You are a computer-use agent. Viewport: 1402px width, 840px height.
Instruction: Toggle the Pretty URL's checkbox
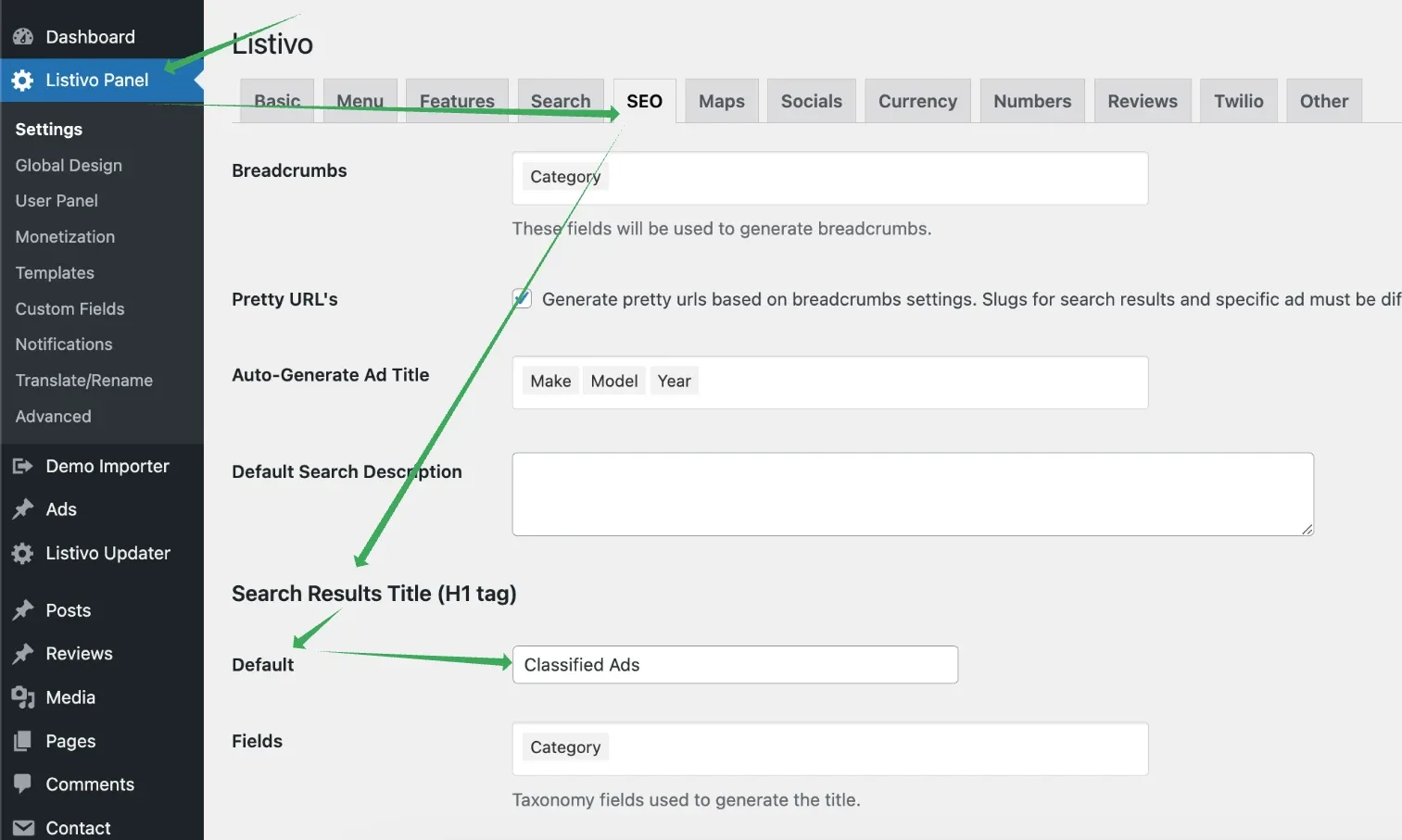click(522, 299)
